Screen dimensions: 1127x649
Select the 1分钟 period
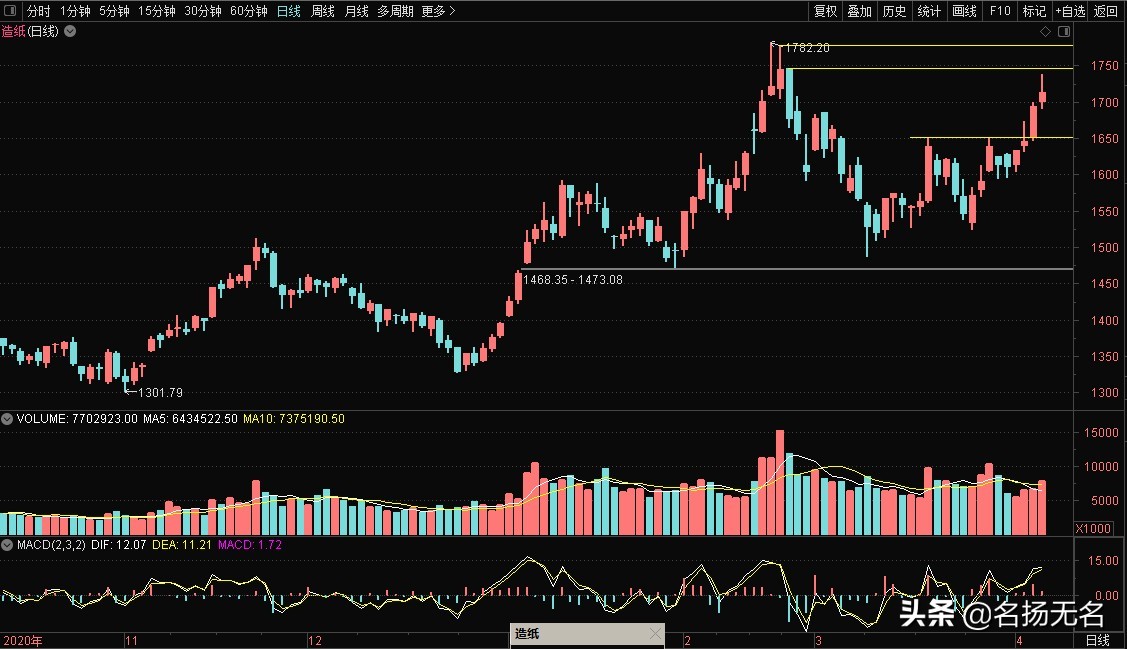coord(75,11)
